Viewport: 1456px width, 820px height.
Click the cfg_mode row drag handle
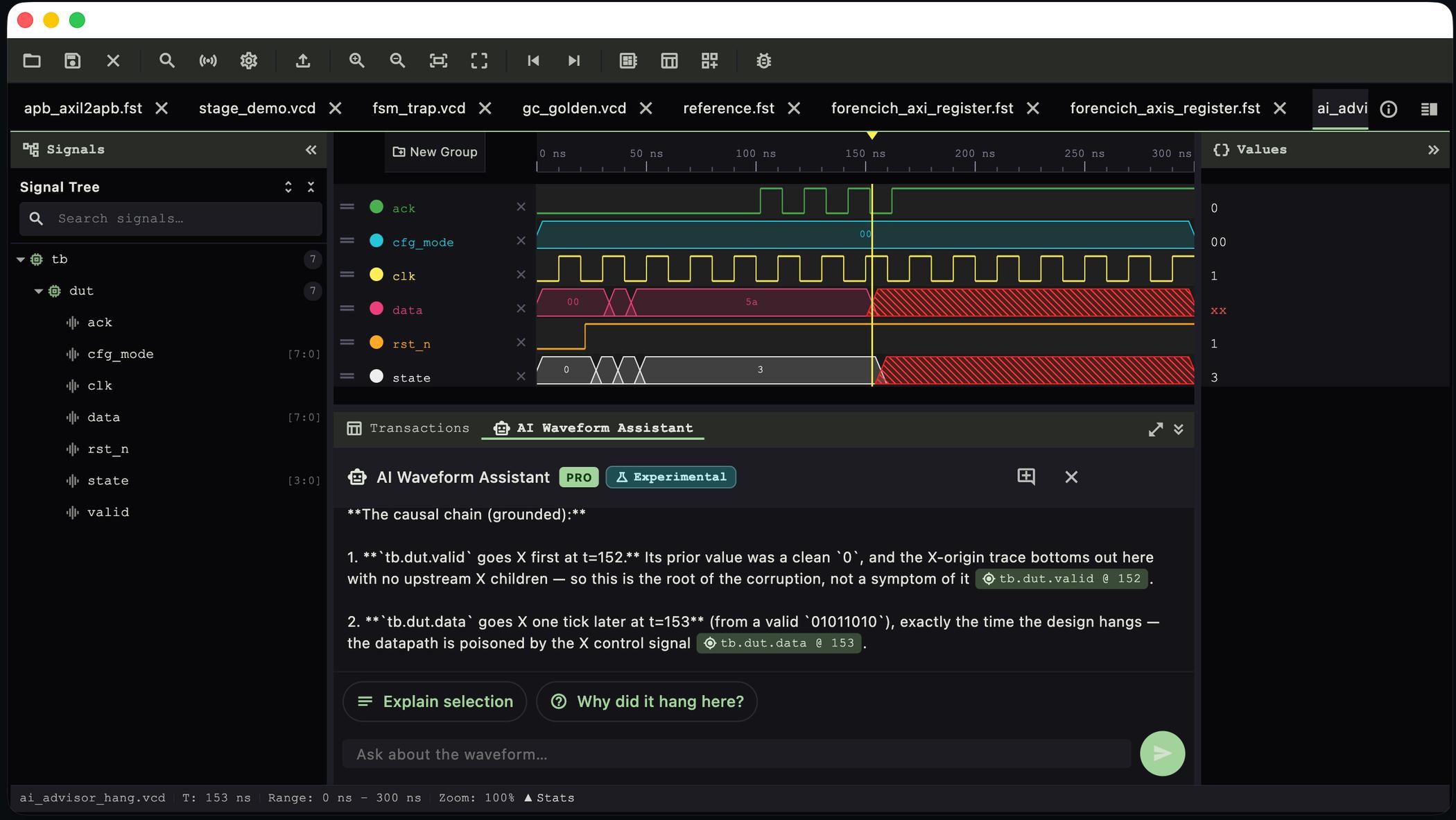click(x=347, y=241)
